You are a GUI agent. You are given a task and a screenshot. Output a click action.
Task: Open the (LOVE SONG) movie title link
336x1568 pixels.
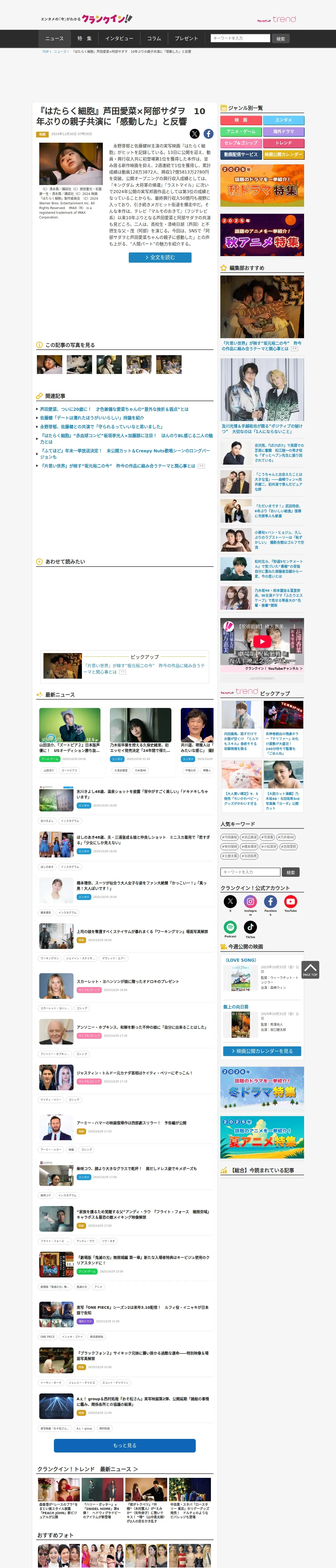pyautogui.click(x=241, y=960)
